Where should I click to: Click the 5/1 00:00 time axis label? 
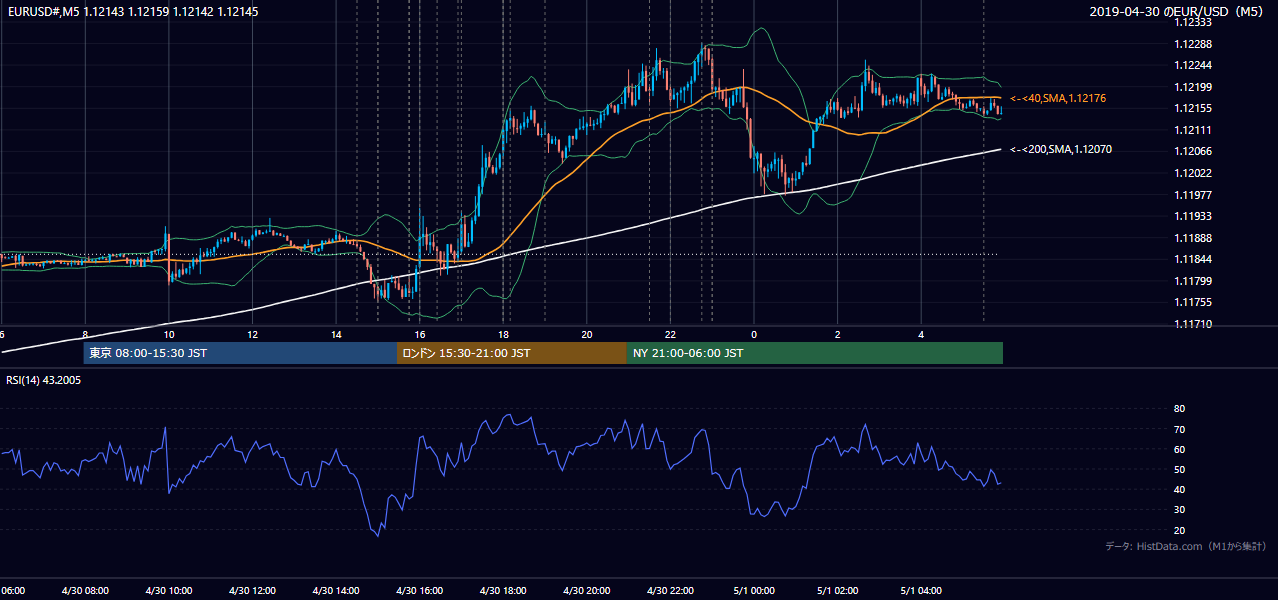coord(754,591)
